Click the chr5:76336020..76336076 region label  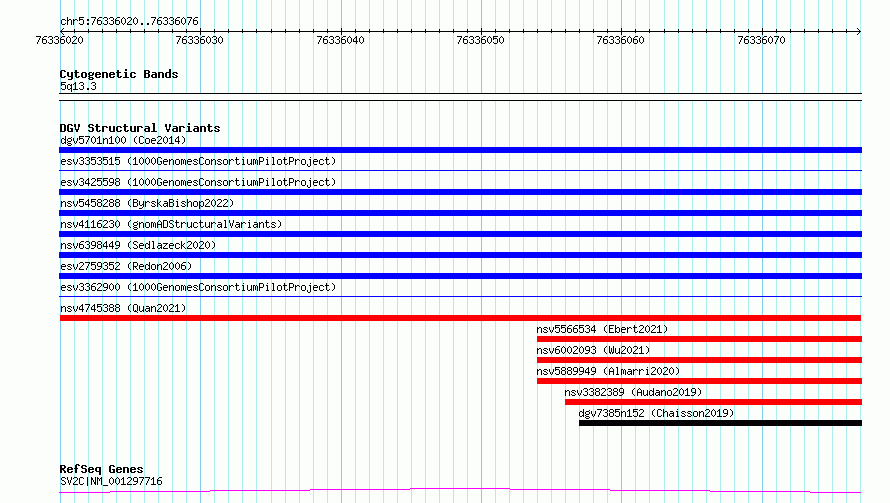[x=129, y=21]
